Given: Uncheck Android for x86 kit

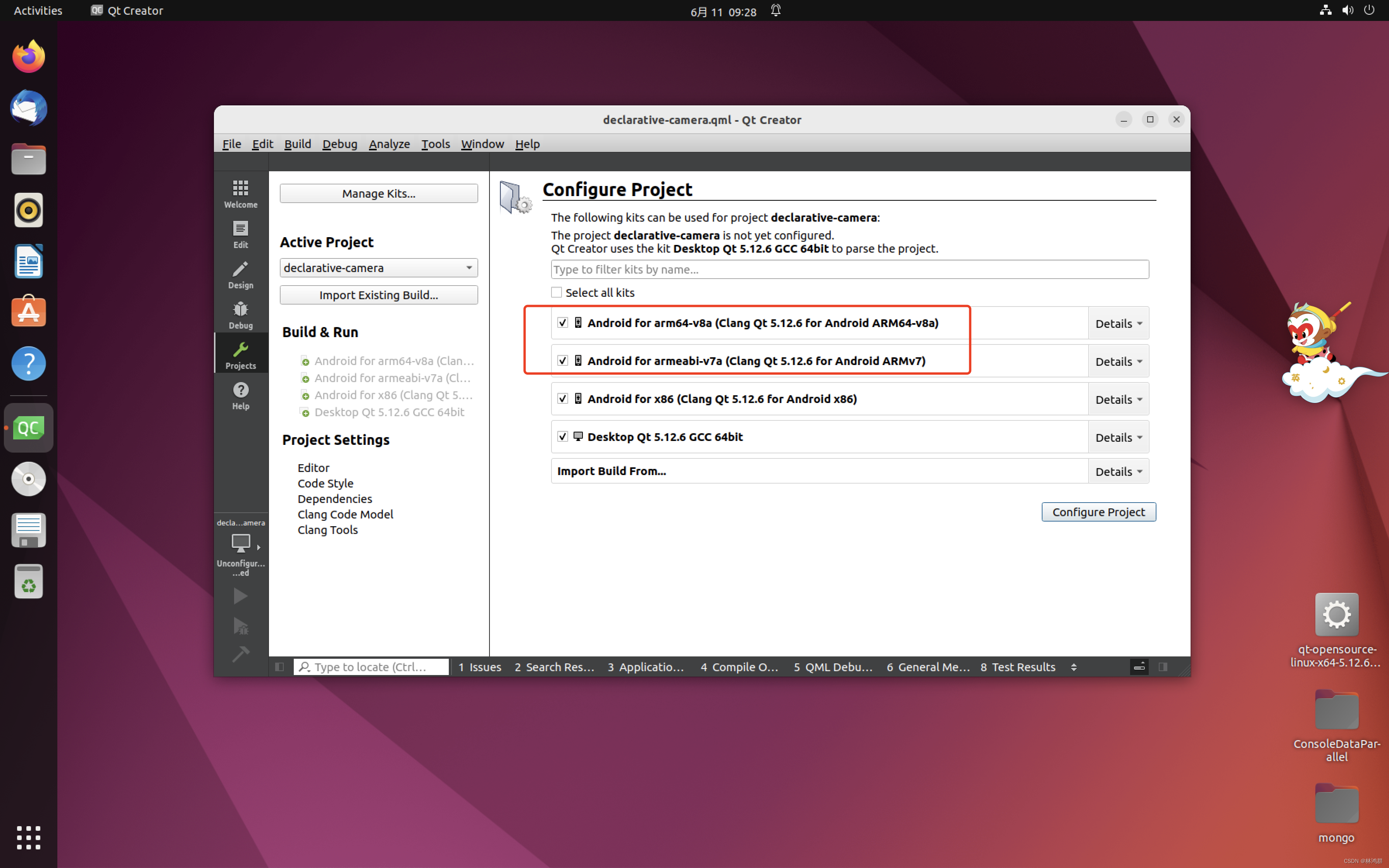Looking at the screenshot, I should pos(562,398).
